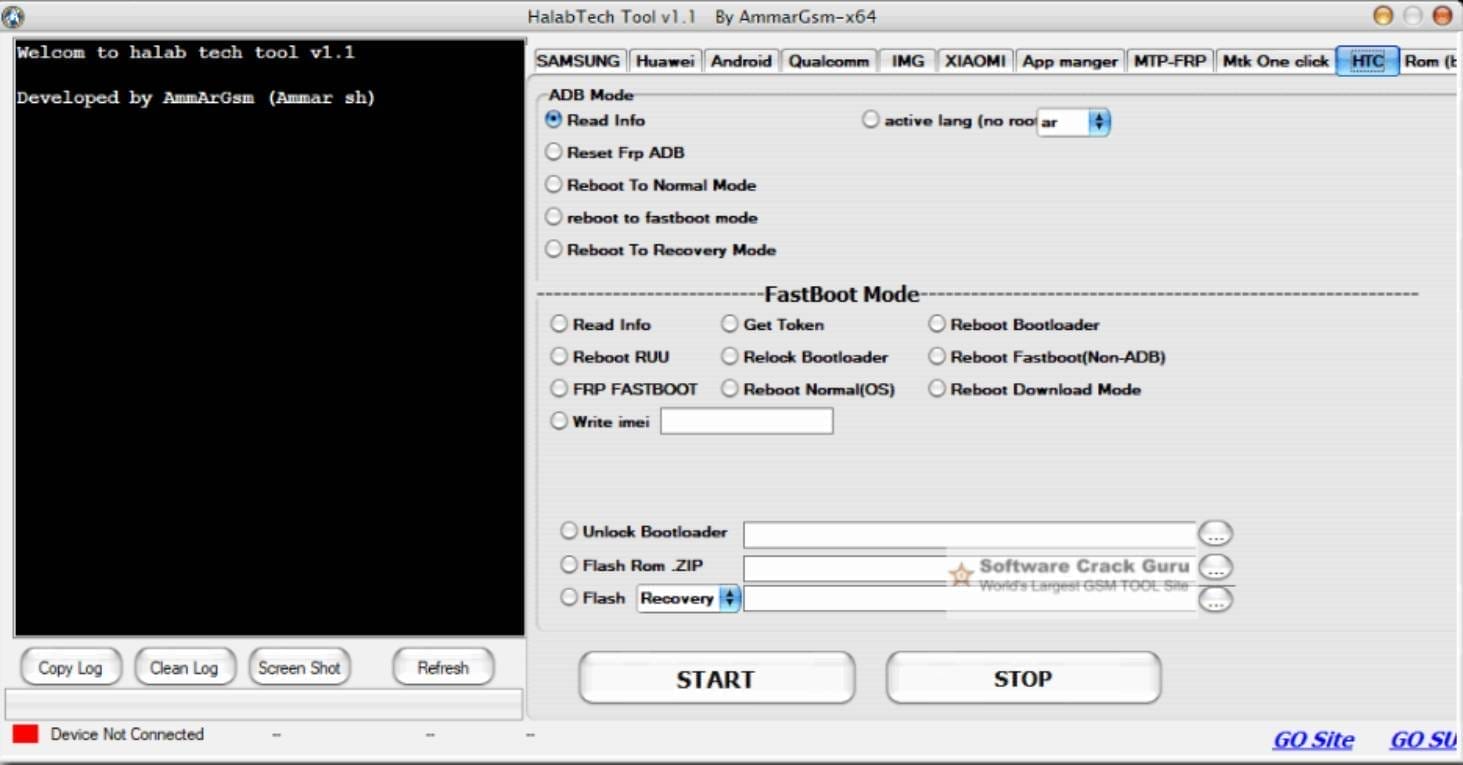Browse for a Flash Rom .ZIP file
The height and width of the screenshot is (765, 1463).
coord(1215,566)
